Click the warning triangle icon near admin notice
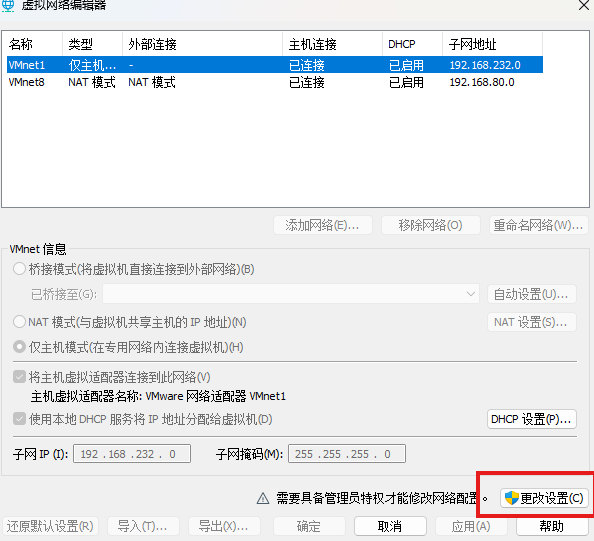 click(263, 499)
